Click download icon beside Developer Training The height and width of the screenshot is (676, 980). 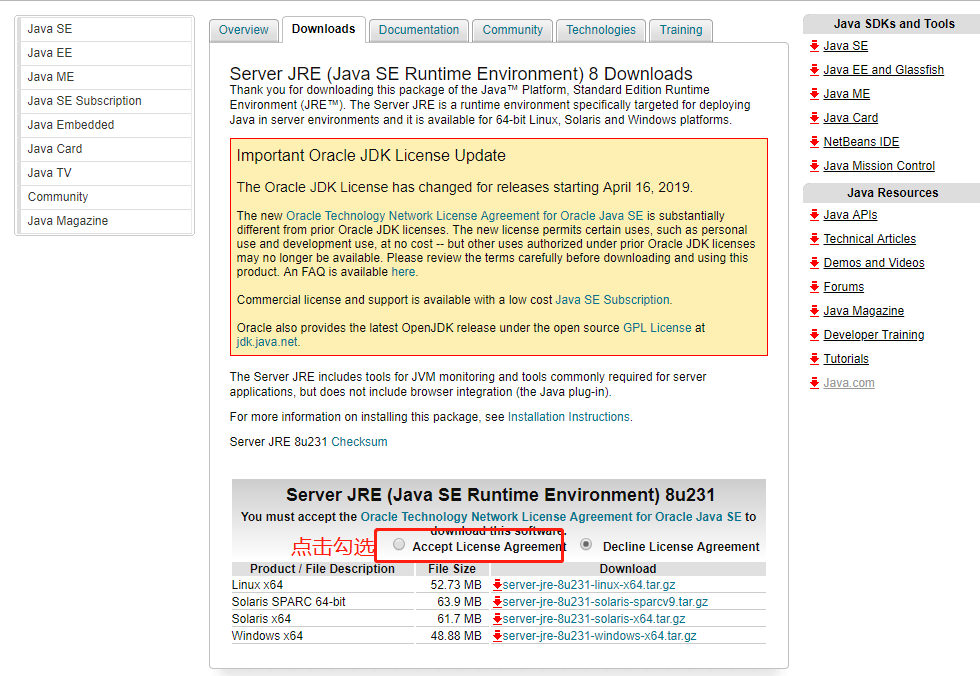pyautogui.click(x=815, y=334)
